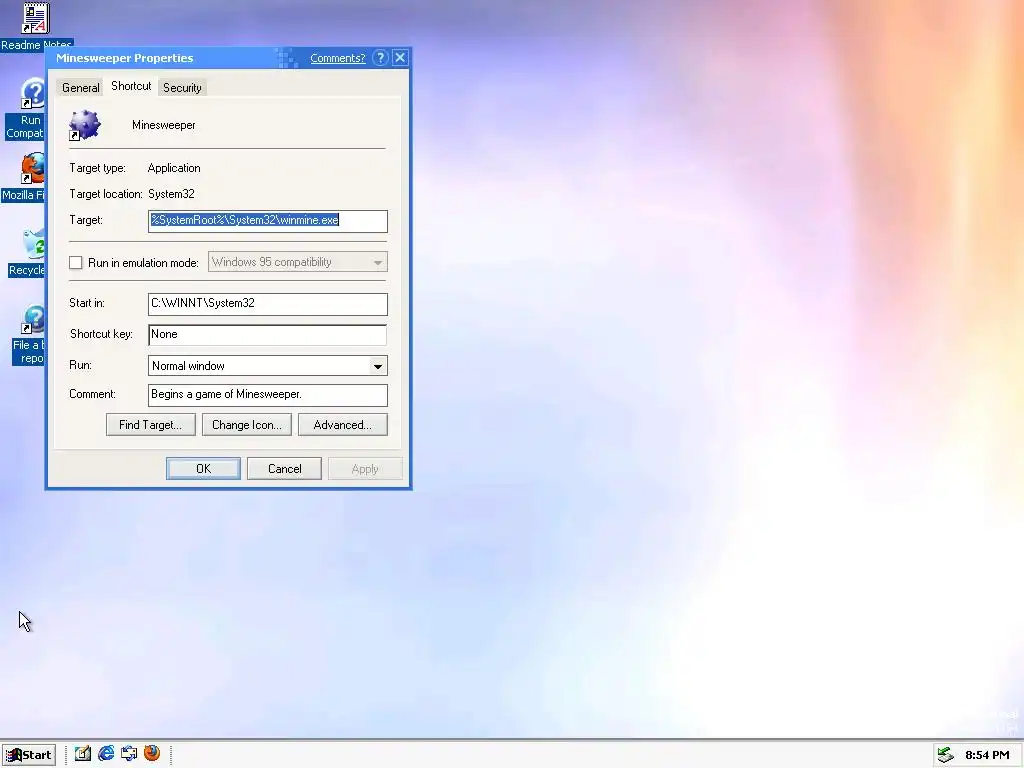
Task: Click the question mark help button in title bar
Action: [x=380, y=57]
